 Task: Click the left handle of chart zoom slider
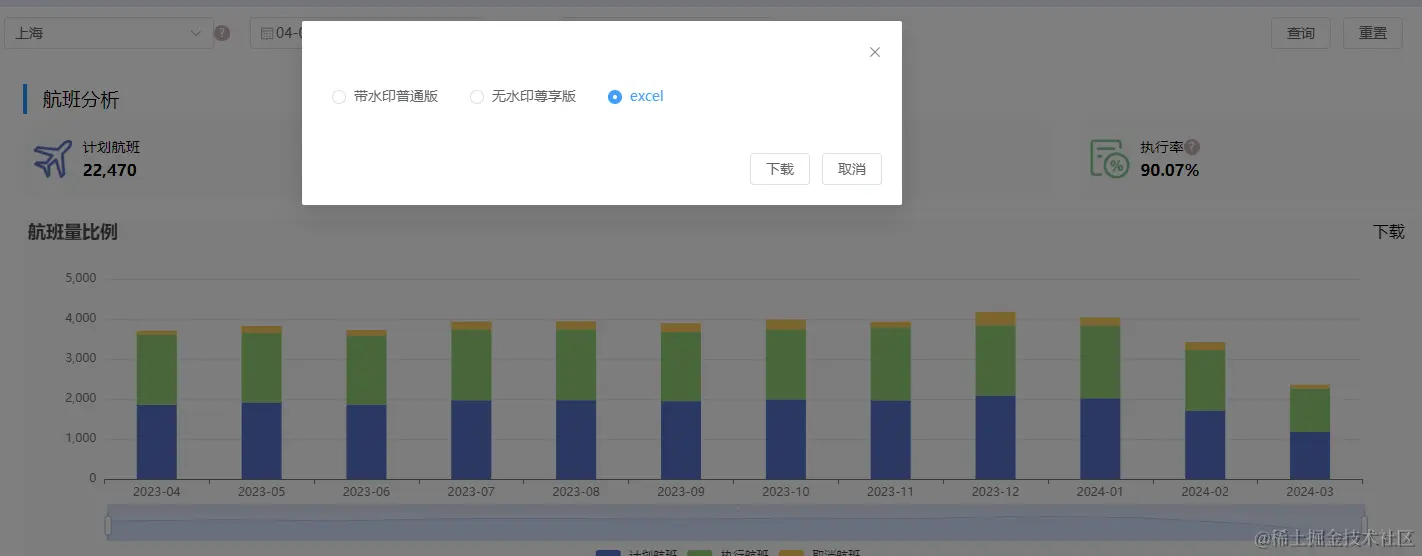108,525
